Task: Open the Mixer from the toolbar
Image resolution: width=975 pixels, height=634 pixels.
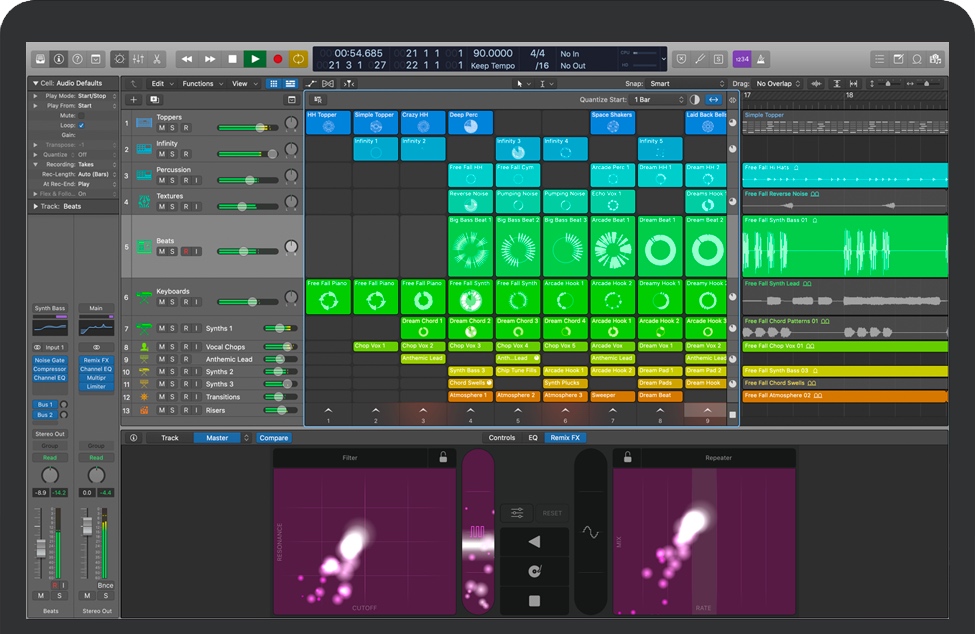Action: pyautogui.click(x=140, y=59)
